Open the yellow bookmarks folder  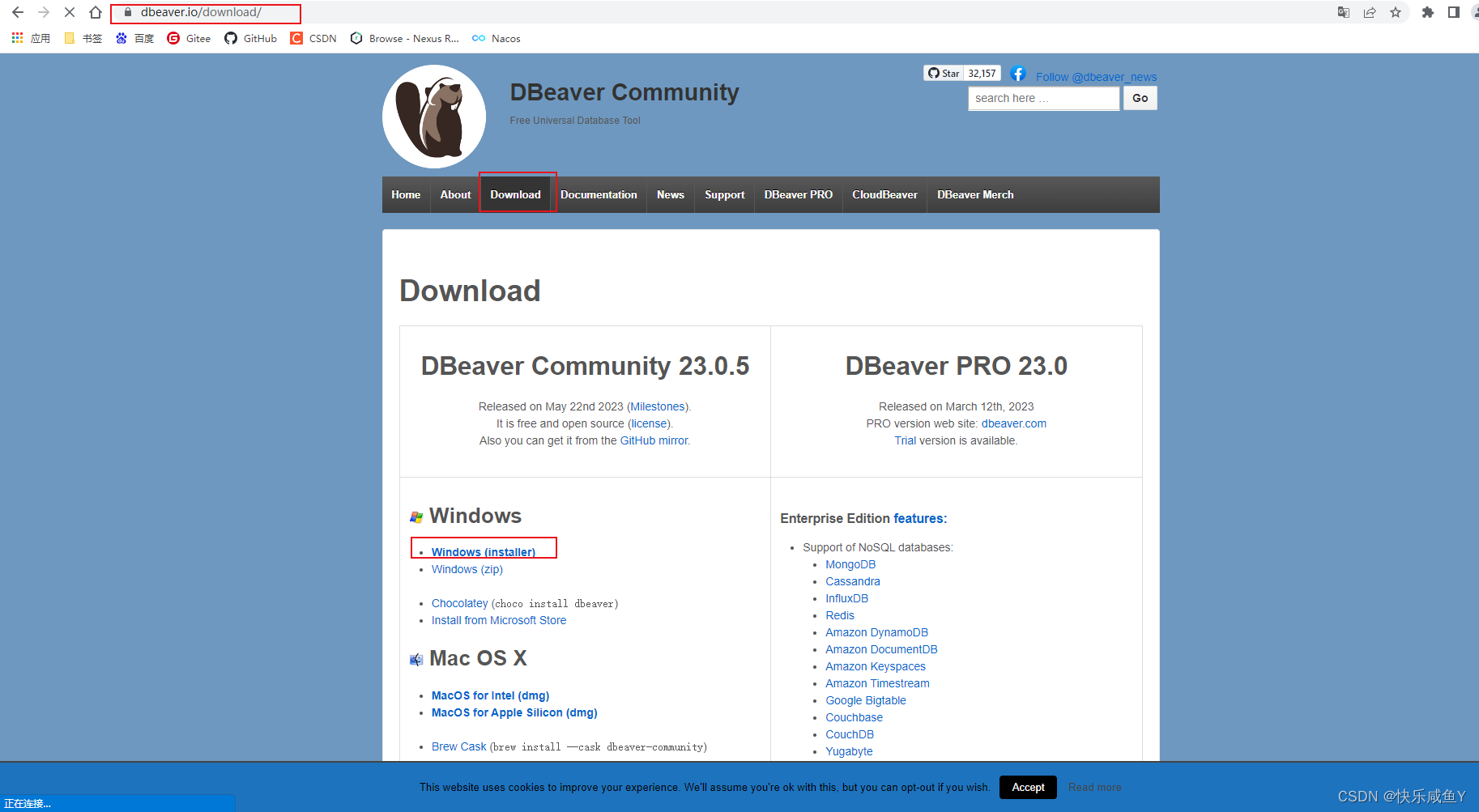coord(83,38)
